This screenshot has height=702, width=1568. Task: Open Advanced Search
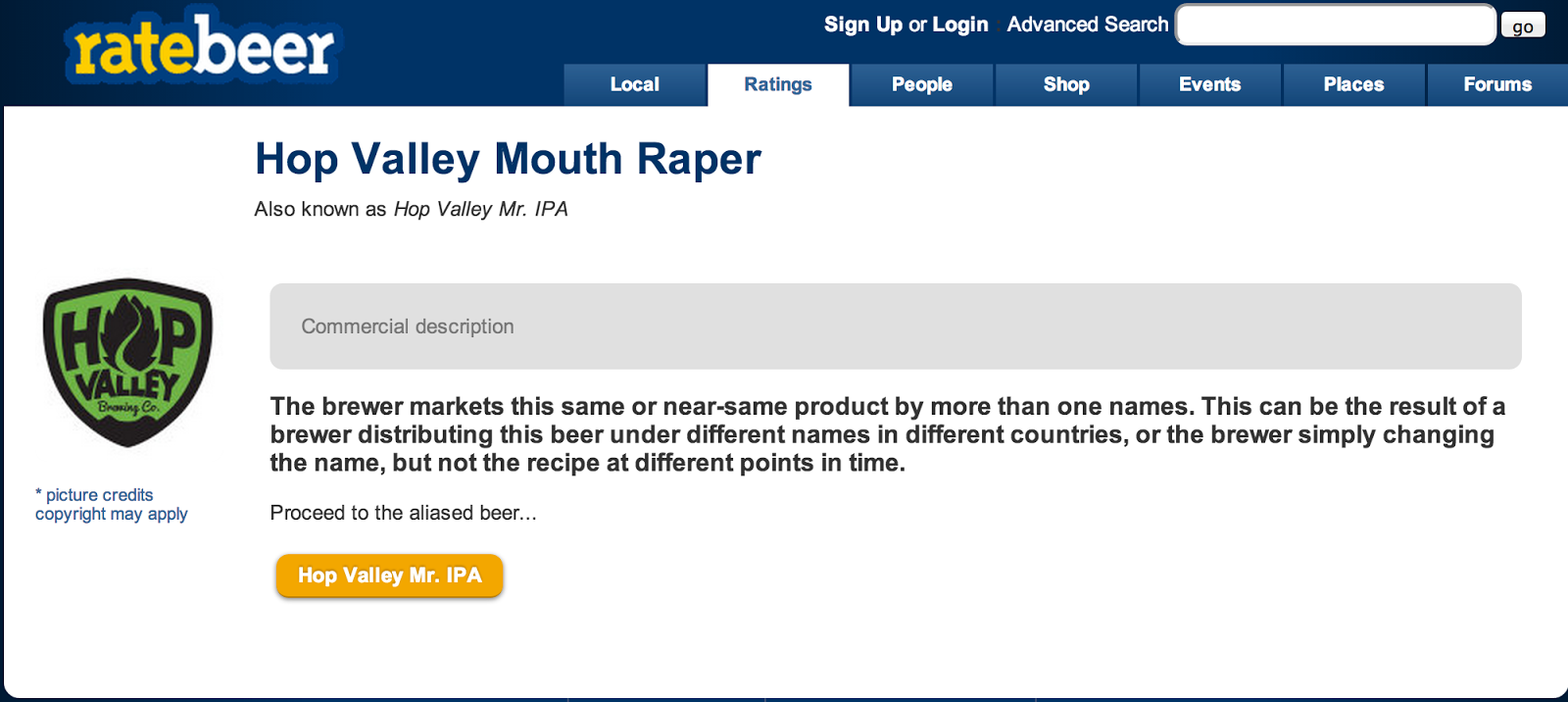point(1086,25)
